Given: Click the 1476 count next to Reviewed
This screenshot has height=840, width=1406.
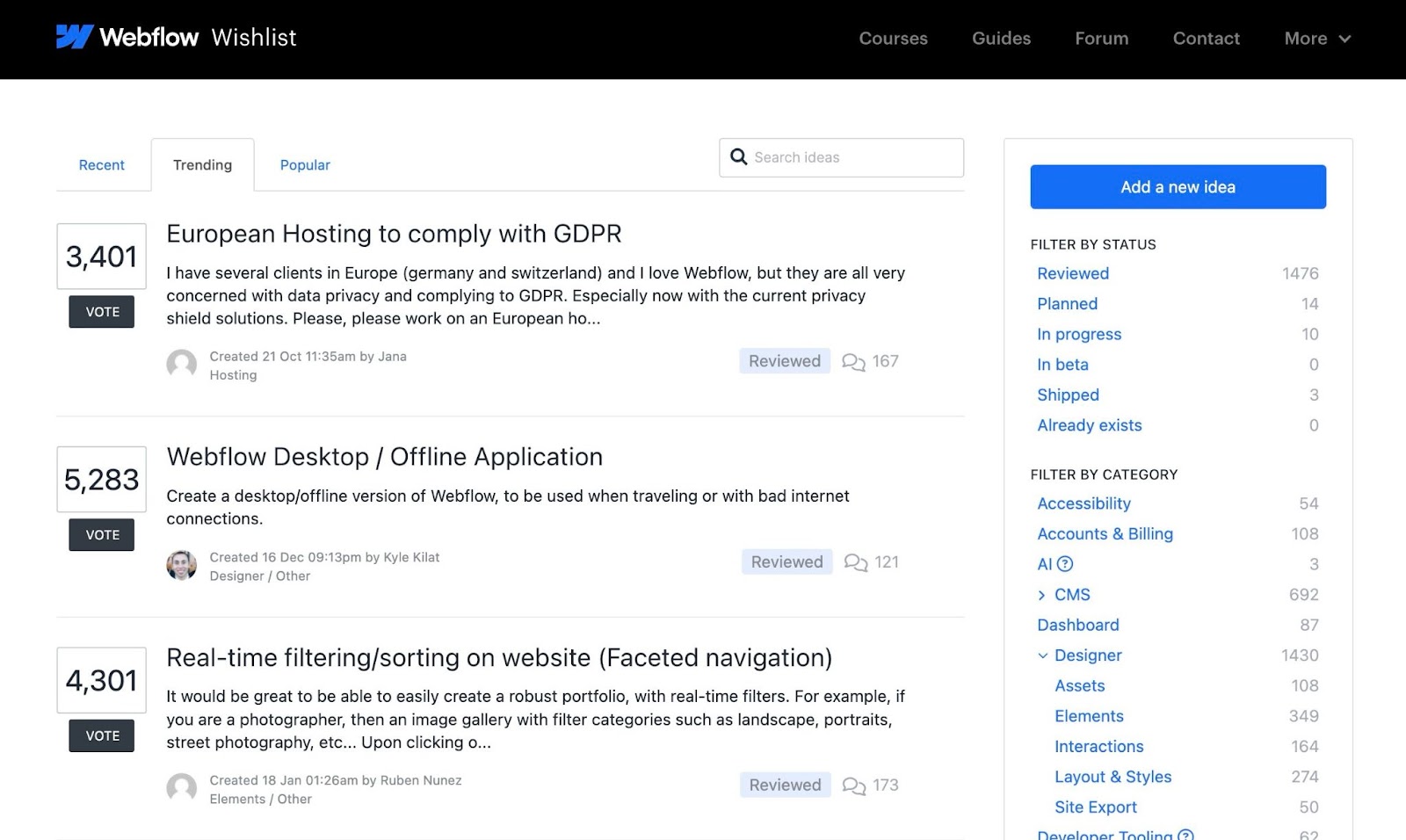Looking at the screenshot, I should [1301, 273].
